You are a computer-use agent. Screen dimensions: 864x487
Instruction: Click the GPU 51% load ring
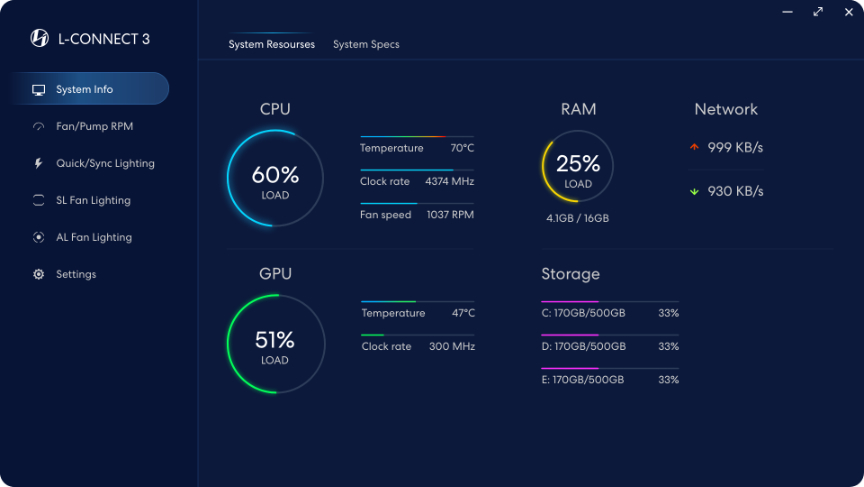pyautogui.click(x=276, y=344)
